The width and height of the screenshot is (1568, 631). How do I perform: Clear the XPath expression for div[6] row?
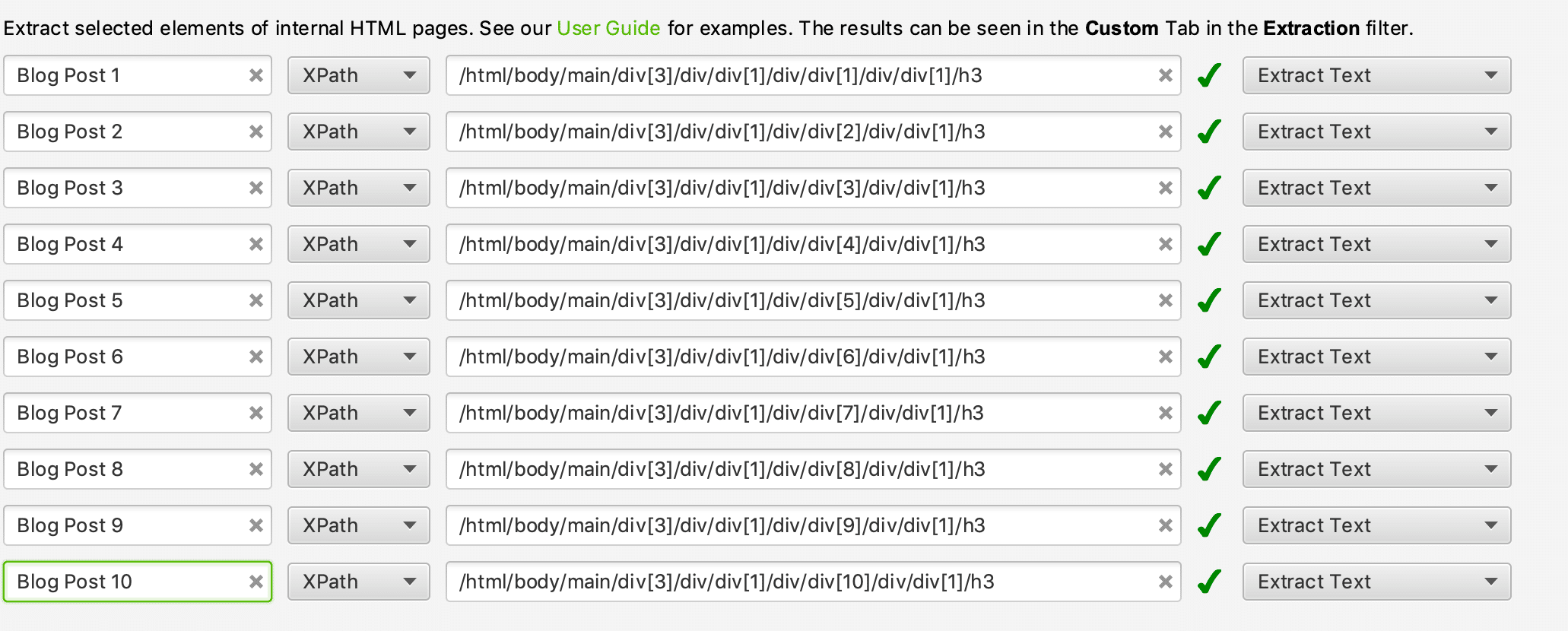[1165, 357]
